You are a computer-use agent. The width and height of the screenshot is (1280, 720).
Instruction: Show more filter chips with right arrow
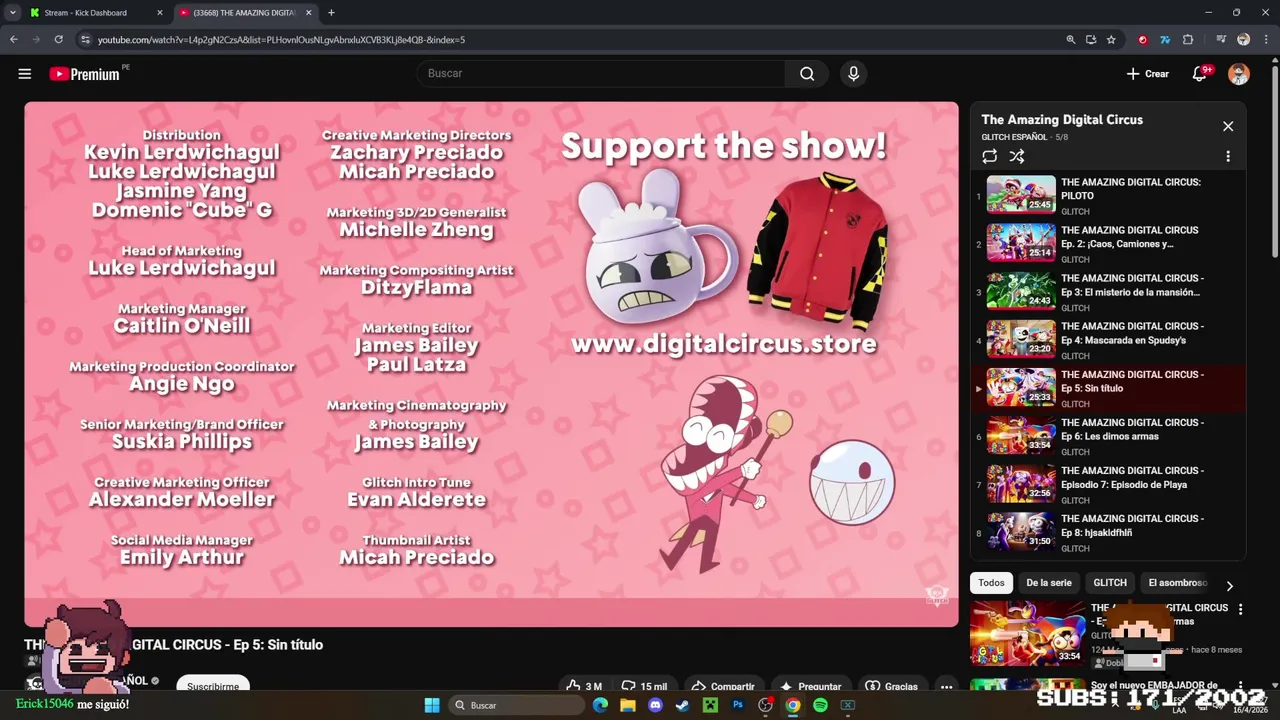[x=1229, y=587]
